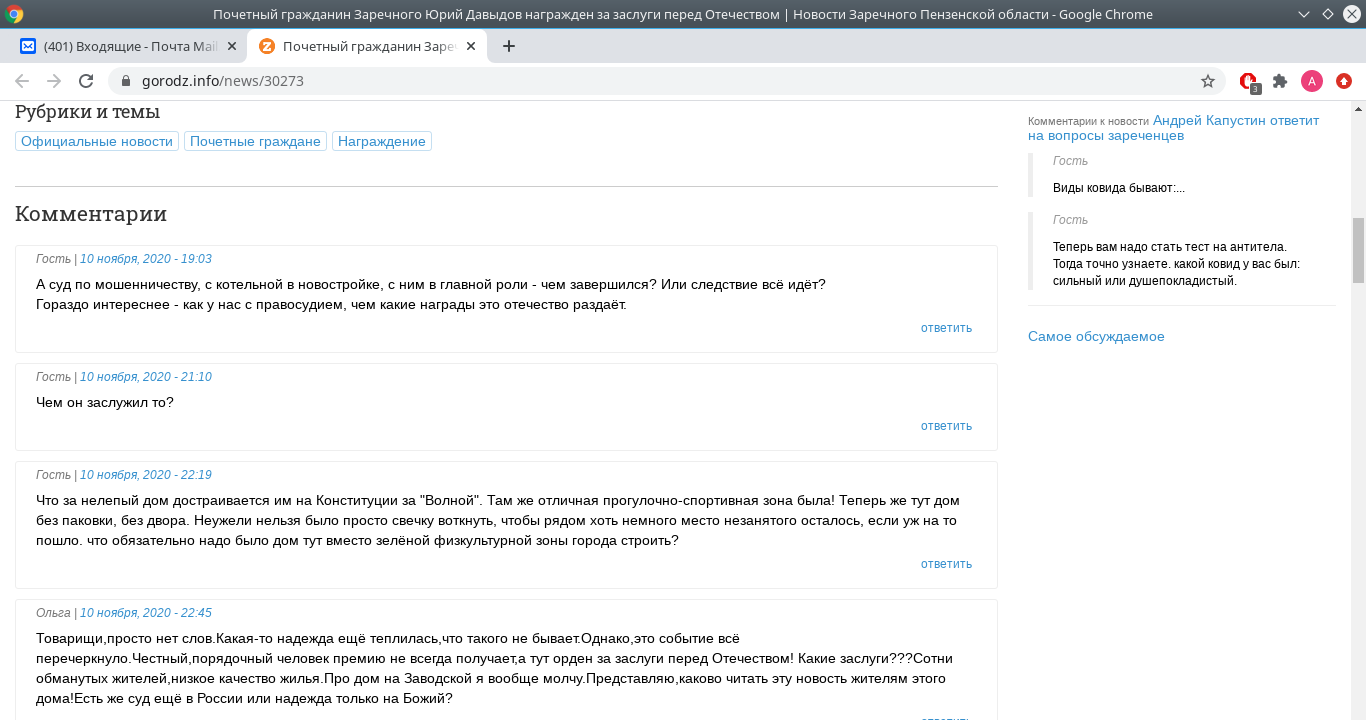Click the lock site info icon
This screenshot has width=1366, height=720.
tap(126, 81)
